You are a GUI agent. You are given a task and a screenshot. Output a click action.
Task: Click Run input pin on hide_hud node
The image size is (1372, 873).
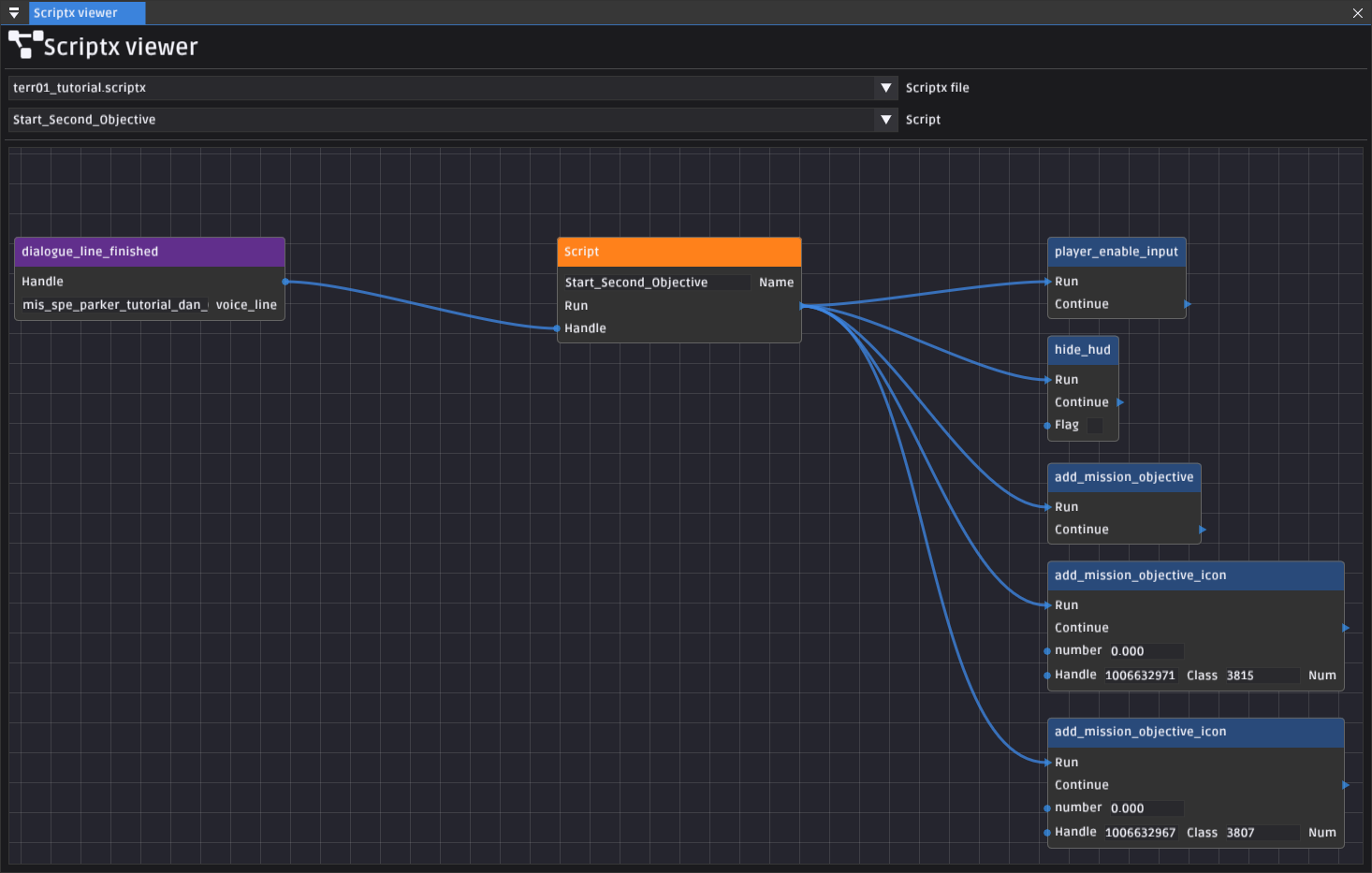1047,380
